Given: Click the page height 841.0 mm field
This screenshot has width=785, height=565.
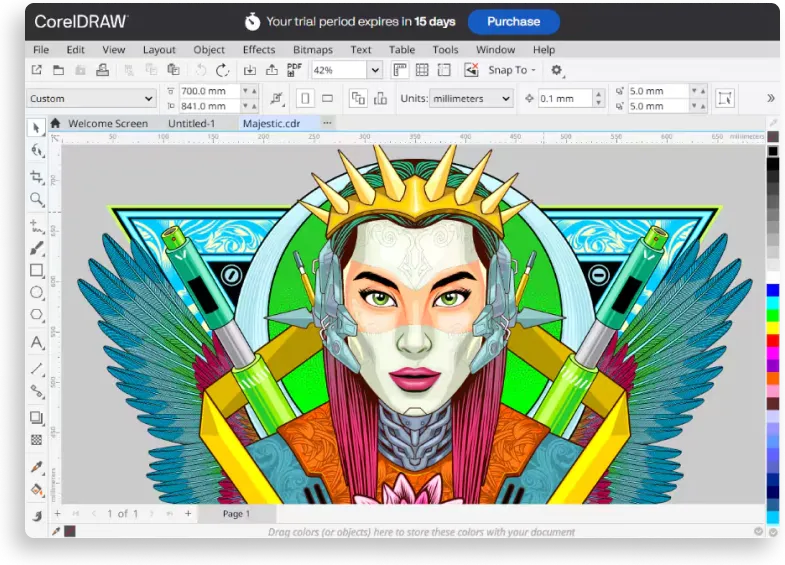Looking at the screenshot, I should pos(209,106).
